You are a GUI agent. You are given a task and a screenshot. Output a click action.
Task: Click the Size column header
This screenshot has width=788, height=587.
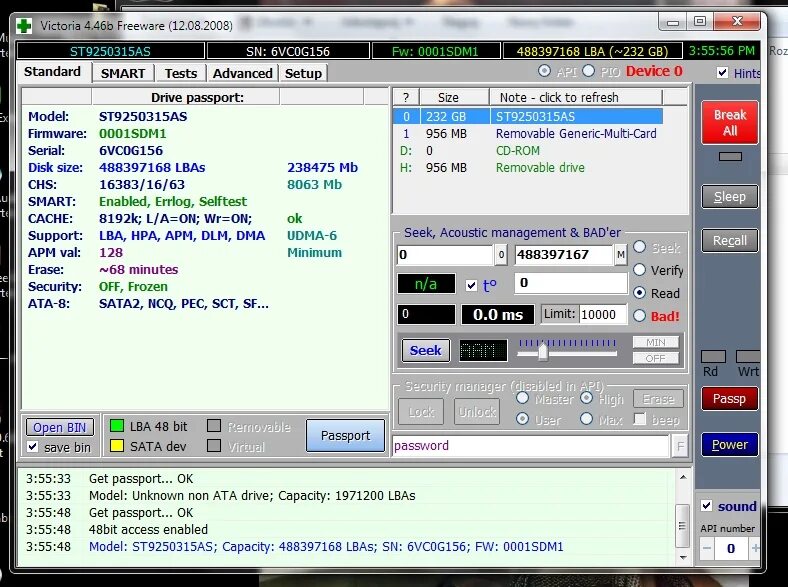click(454, 97)
